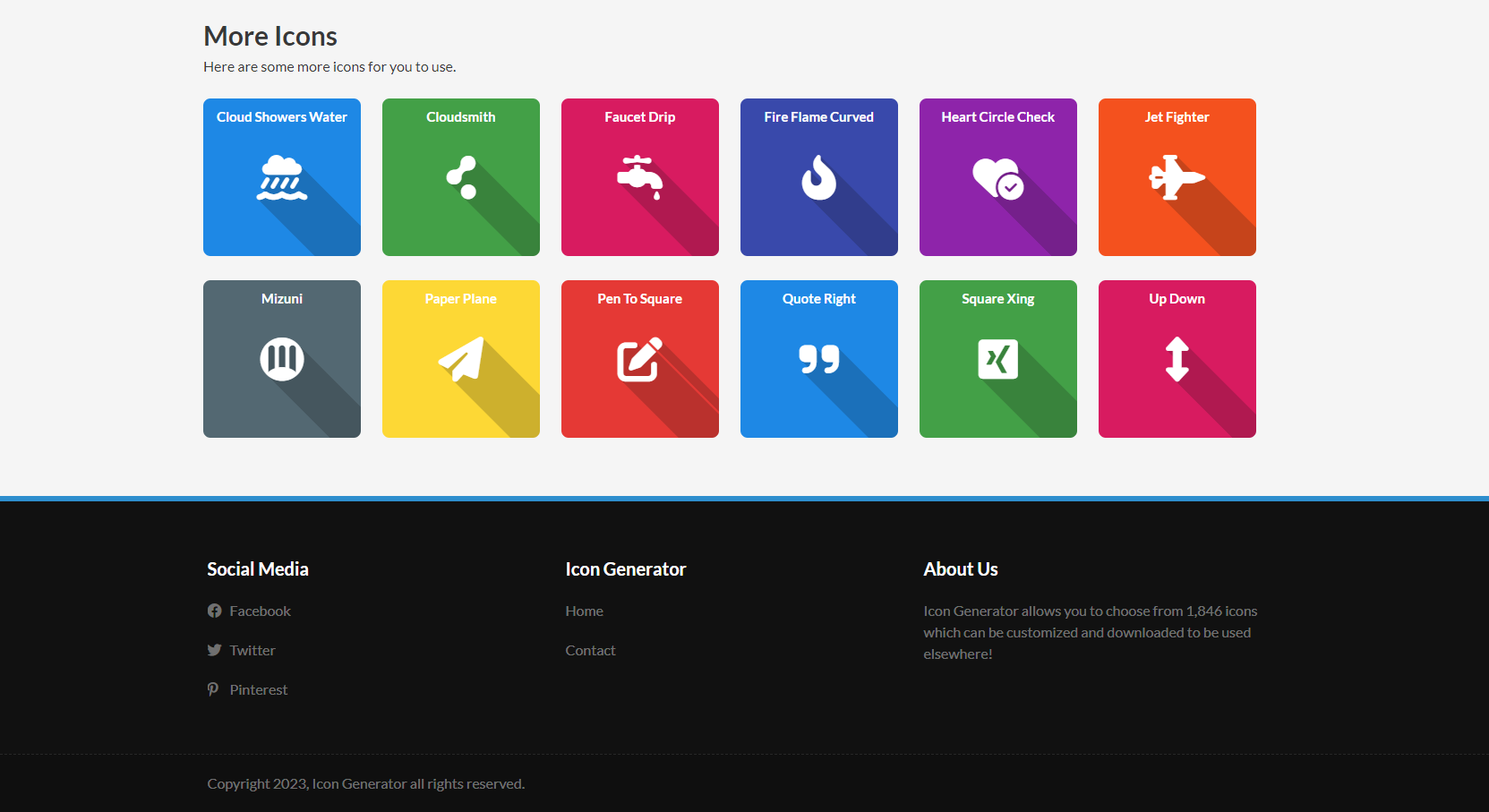The height and width of the screenshot is (812, 1489).
Task: Choose the Fire Flame Curved icon
Action: 818,177
